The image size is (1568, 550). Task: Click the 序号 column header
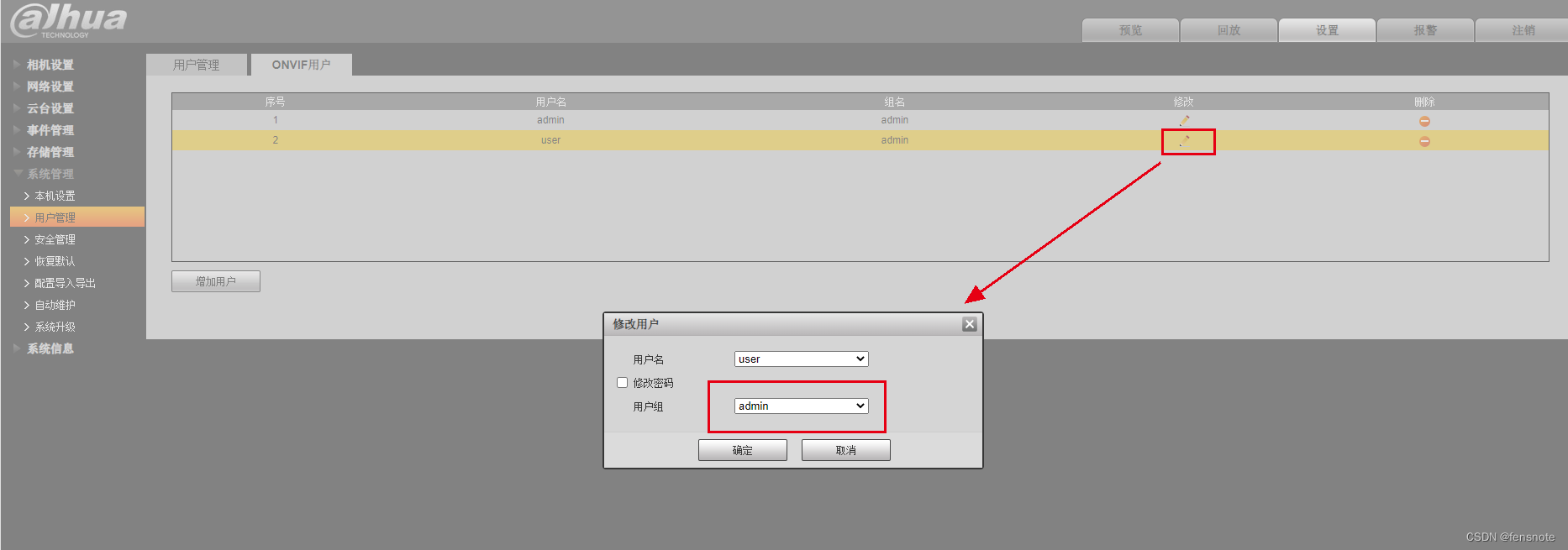[x=275, y=102]
